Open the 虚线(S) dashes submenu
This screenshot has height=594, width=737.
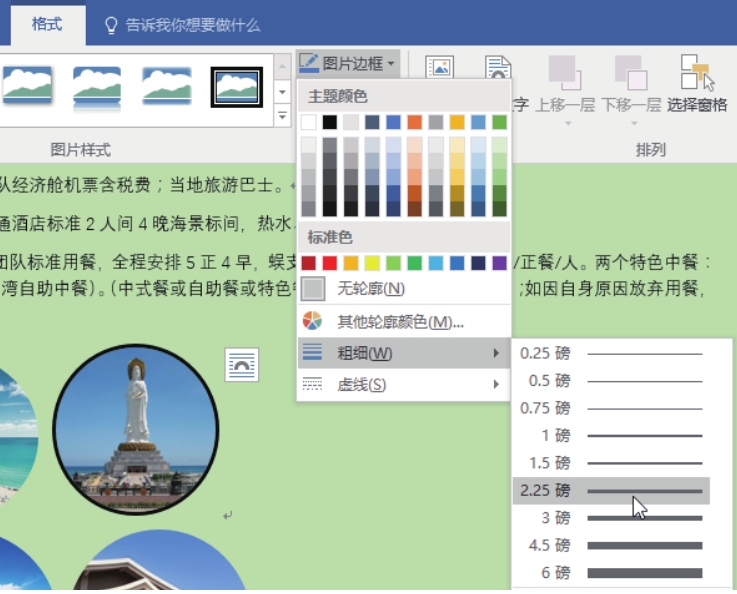pyautogui.click(x=404, y=384)
